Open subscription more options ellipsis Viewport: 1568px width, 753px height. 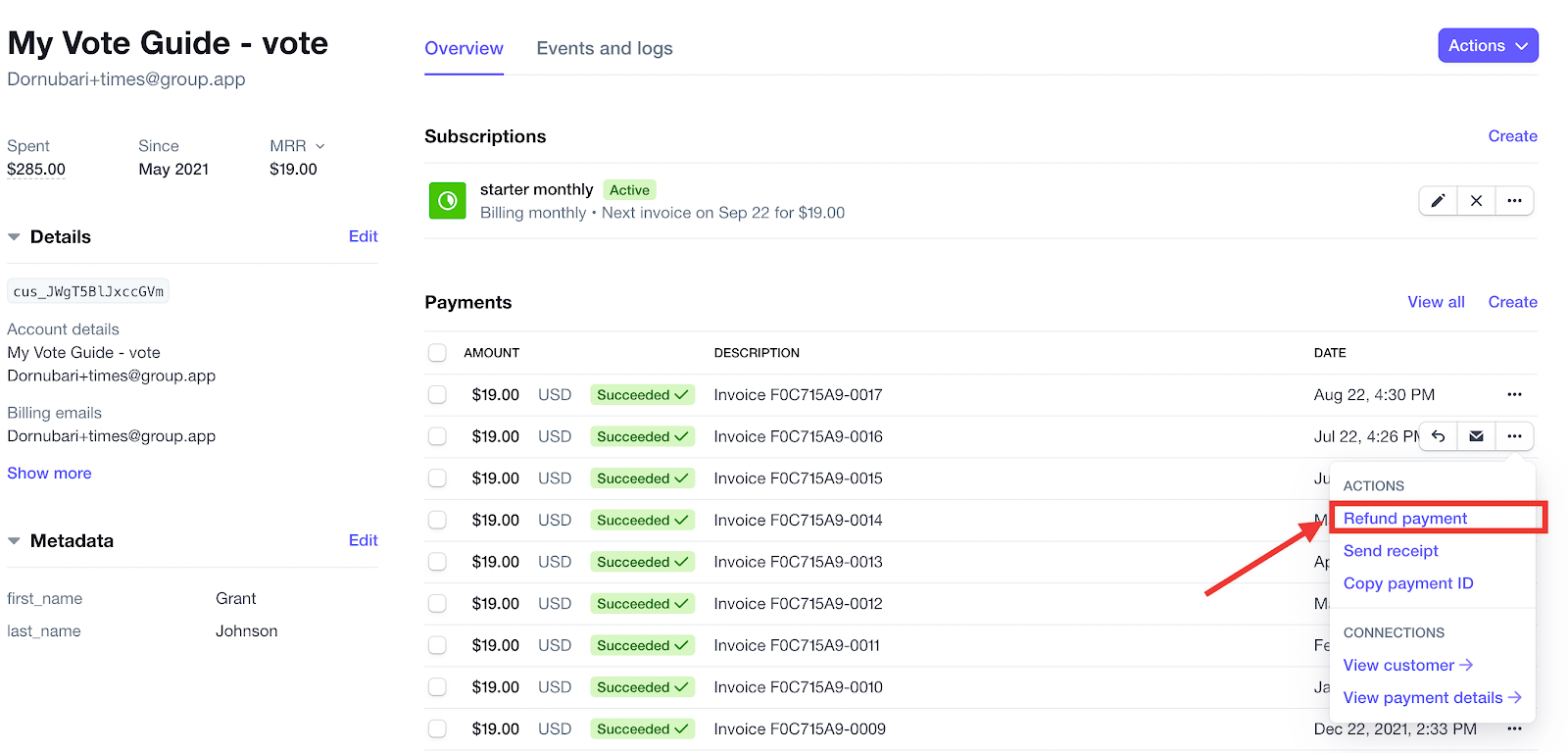click(1514, 201)
